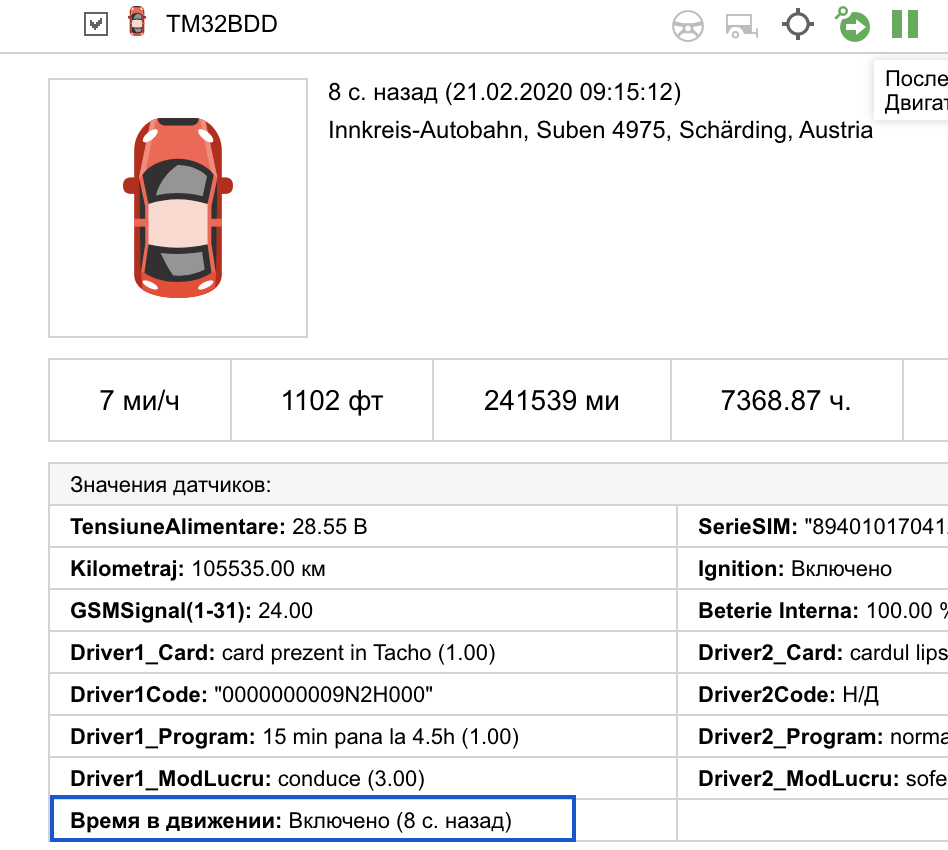Click the Значения датчиков section header
The height and width of the screenshot is (850, 948).
[171, 485]
